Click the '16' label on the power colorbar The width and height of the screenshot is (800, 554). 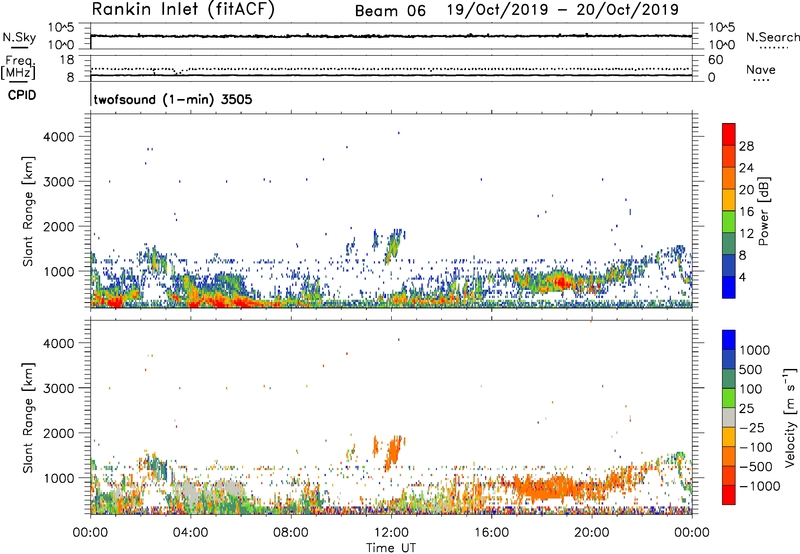coord(746,212)
